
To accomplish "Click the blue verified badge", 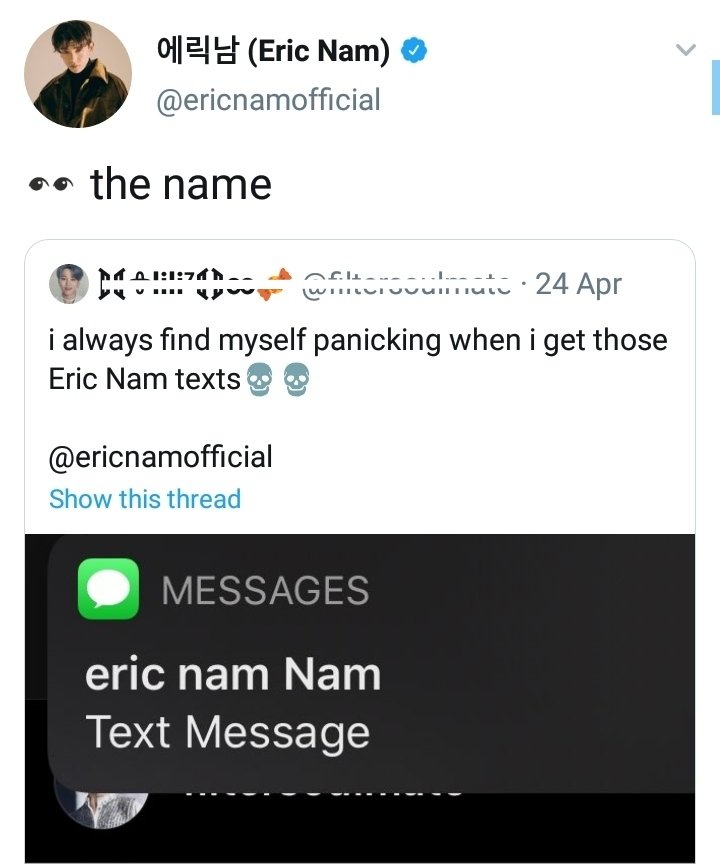I will [413, 50].
